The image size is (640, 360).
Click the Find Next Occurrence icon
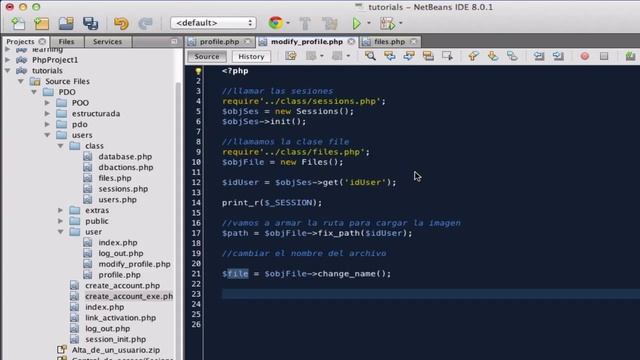coord(409,56)
